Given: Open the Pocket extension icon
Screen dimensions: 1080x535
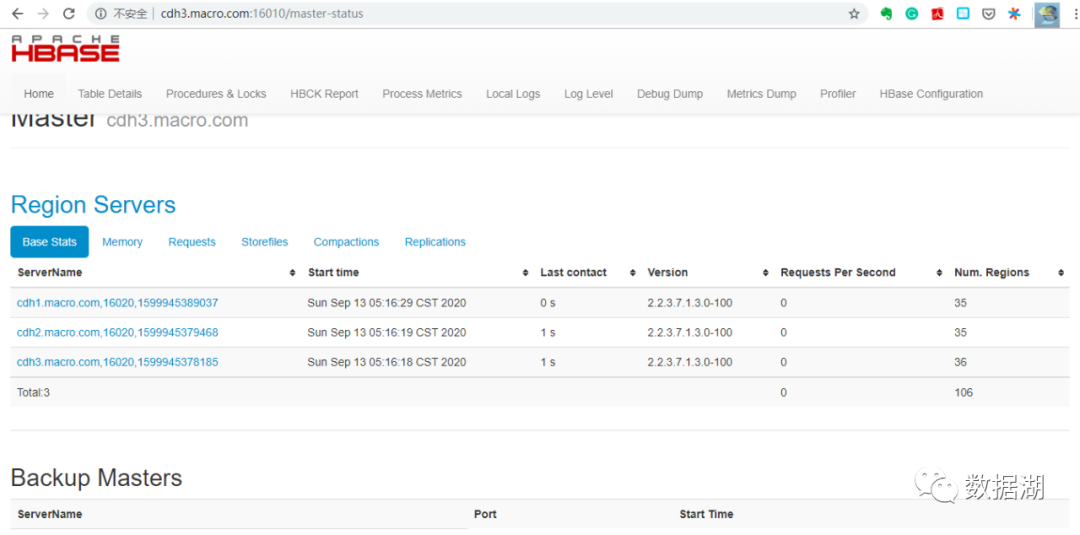Looking at the screenshot, I should pyautogui.click(x=988, y=14).
